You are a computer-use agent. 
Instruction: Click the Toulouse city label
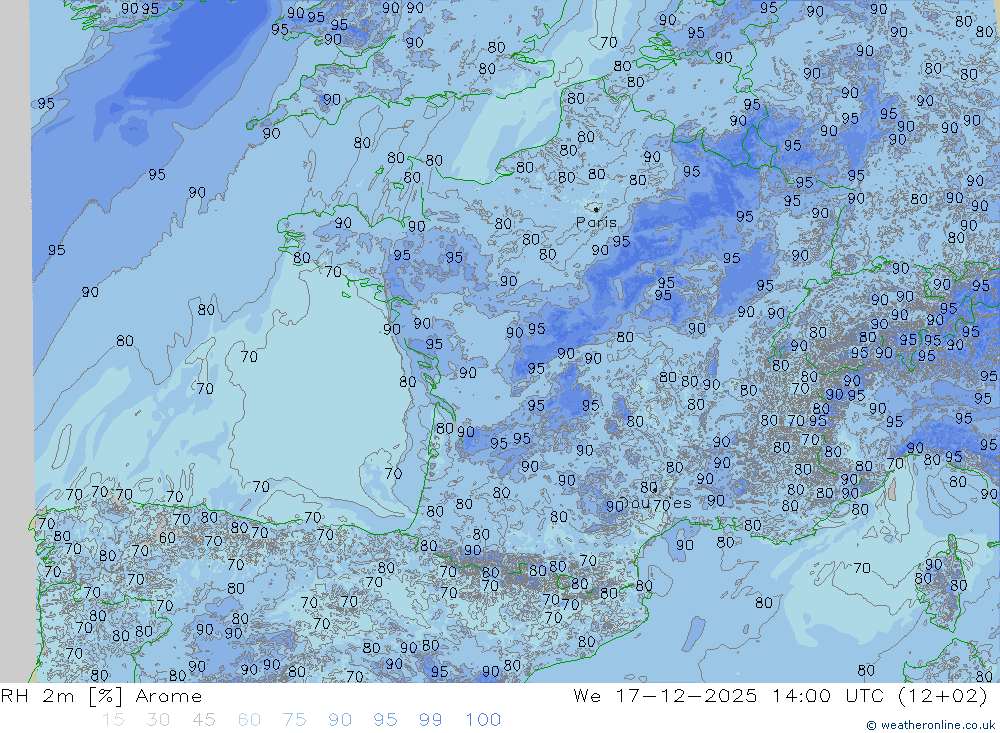tap(655, 503)
